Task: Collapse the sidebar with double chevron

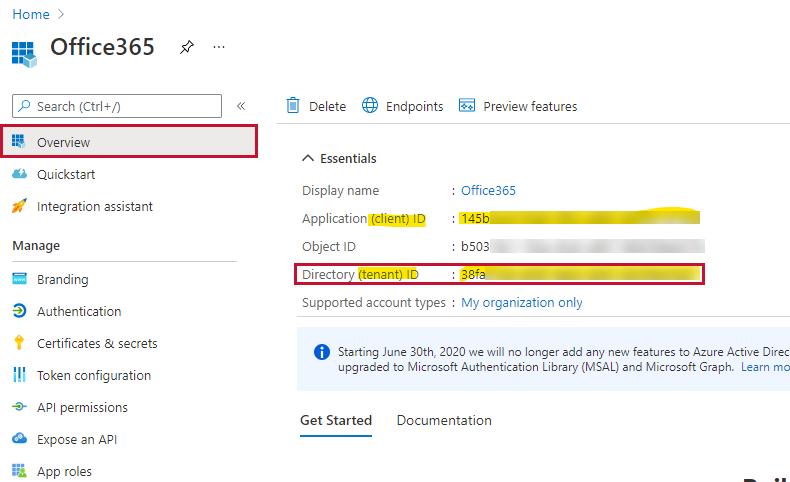Action: [x=241, y=106]
